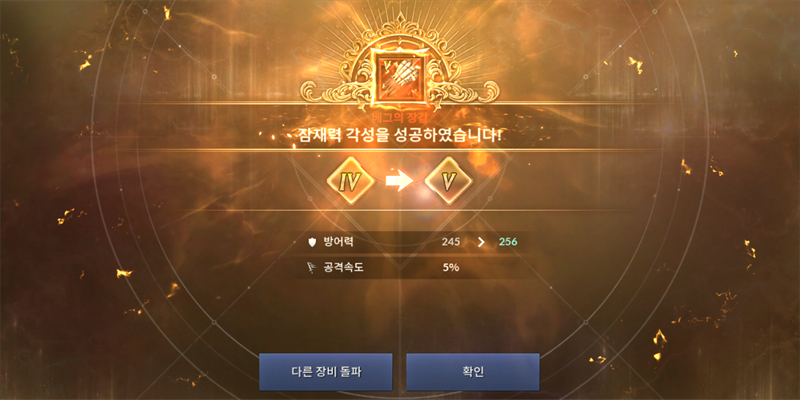Click the golden scroll ornament right of item
800x400 pixels.
[x=463, y=89]
